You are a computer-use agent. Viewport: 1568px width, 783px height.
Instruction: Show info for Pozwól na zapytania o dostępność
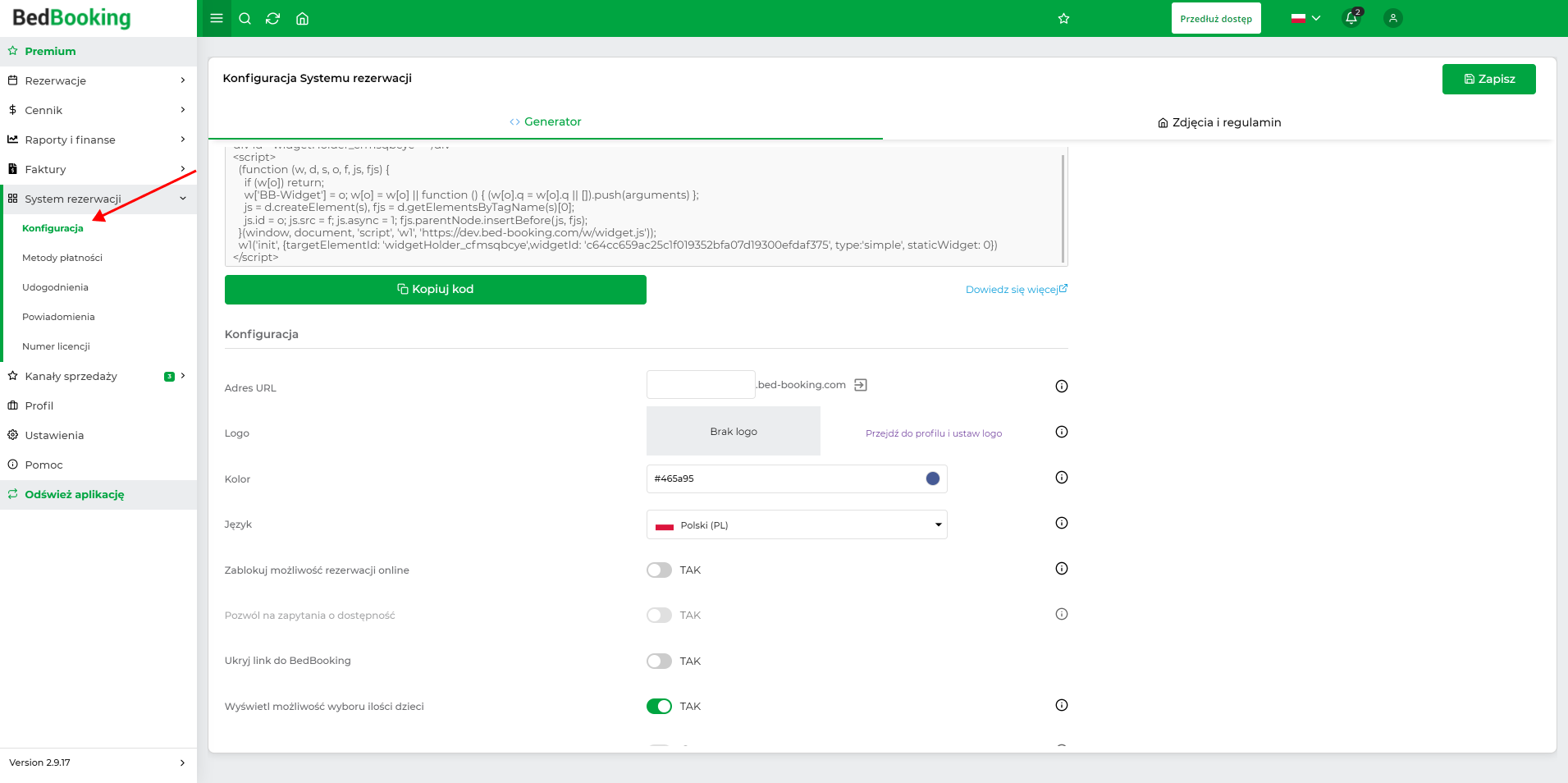click(x=1062, y=614)
